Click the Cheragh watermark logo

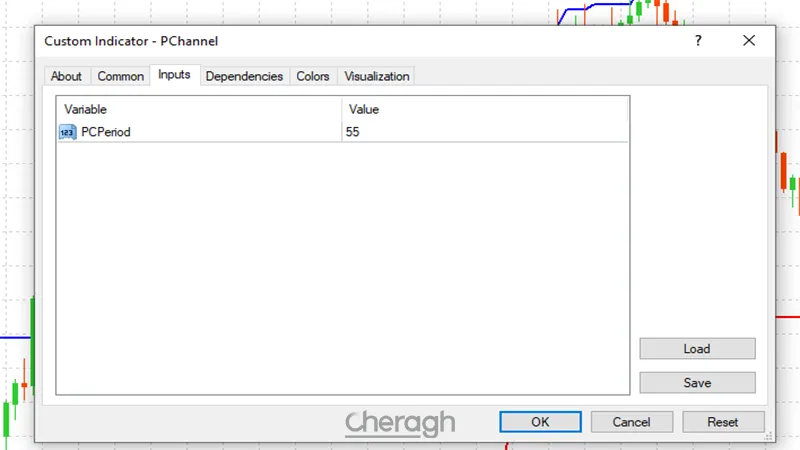400,423
